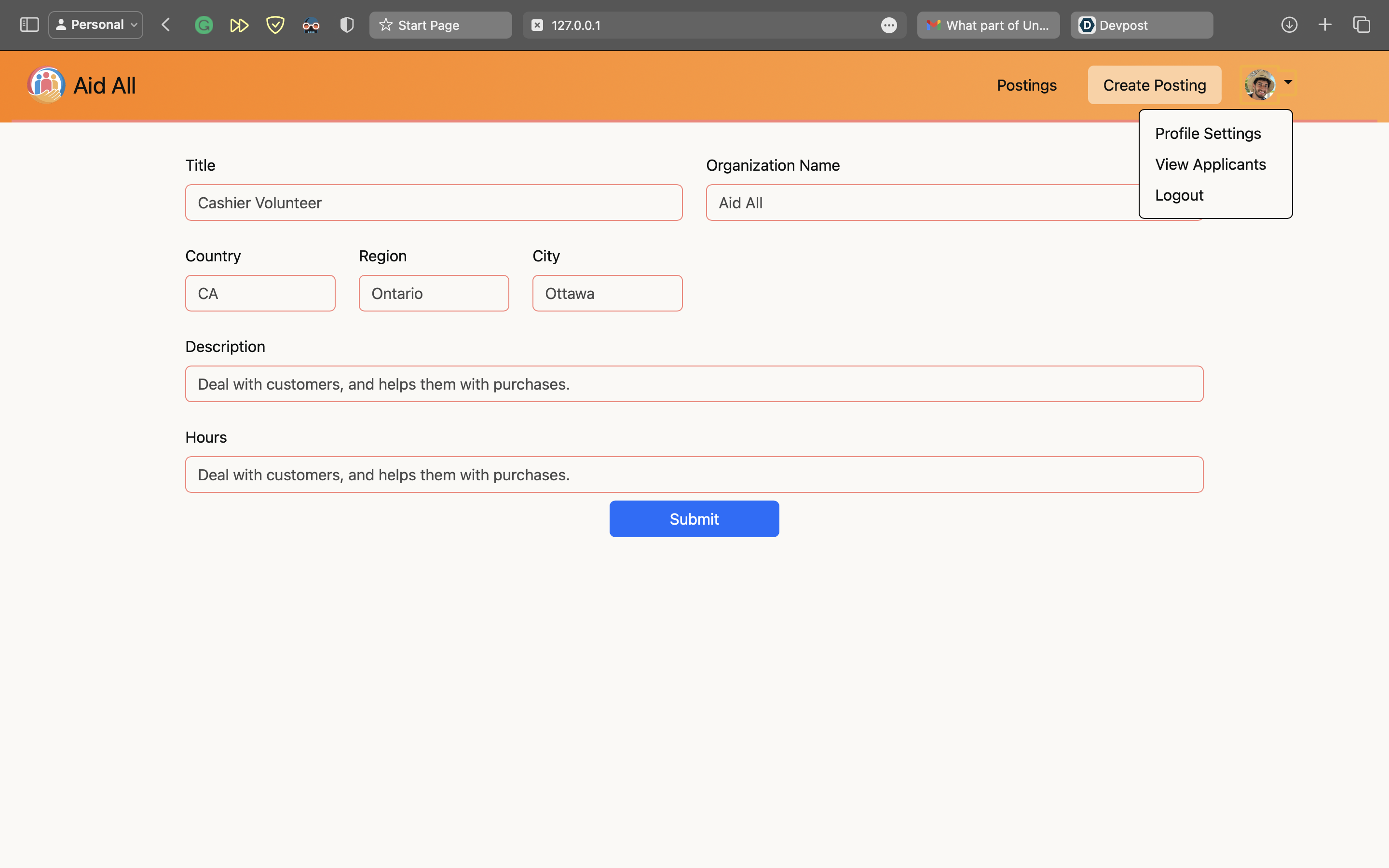The width and height of the screenshot is (1389, 868).
Task: Go to the Postings link
Action: 1026,85
